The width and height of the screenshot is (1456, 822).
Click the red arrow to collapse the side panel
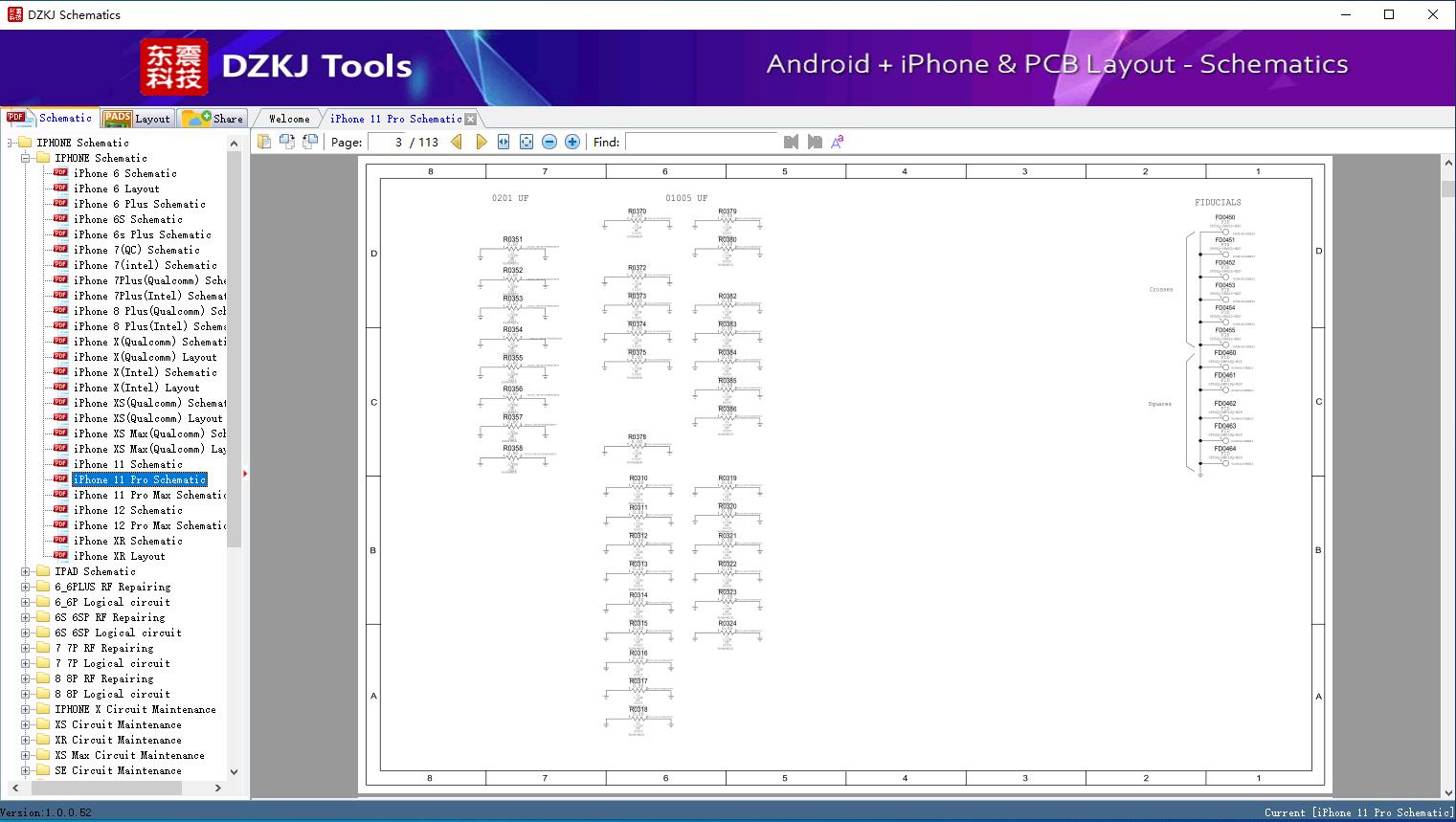pos(245,474)
